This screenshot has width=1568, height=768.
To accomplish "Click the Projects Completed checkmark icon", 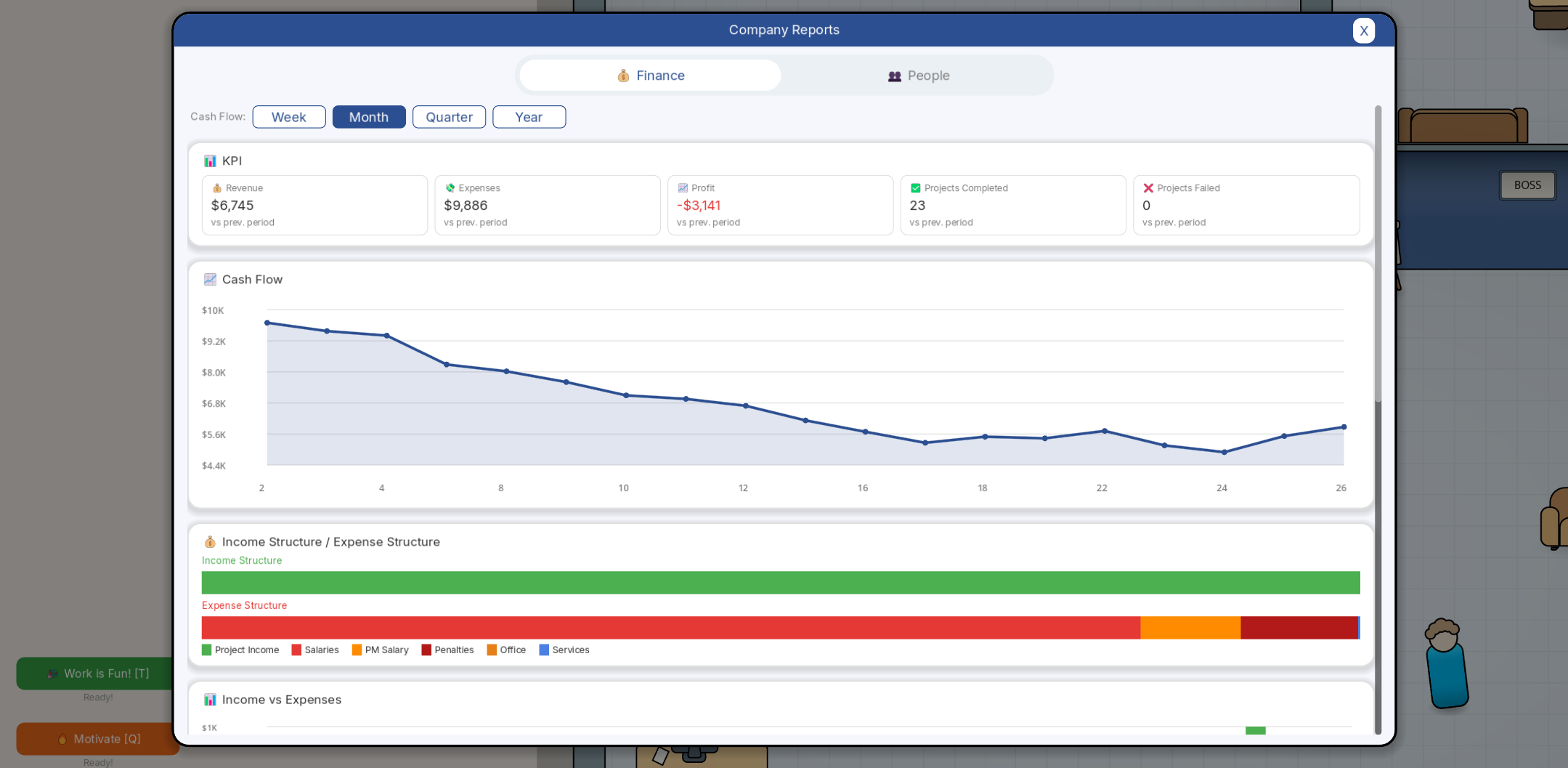I will [915, 188].
